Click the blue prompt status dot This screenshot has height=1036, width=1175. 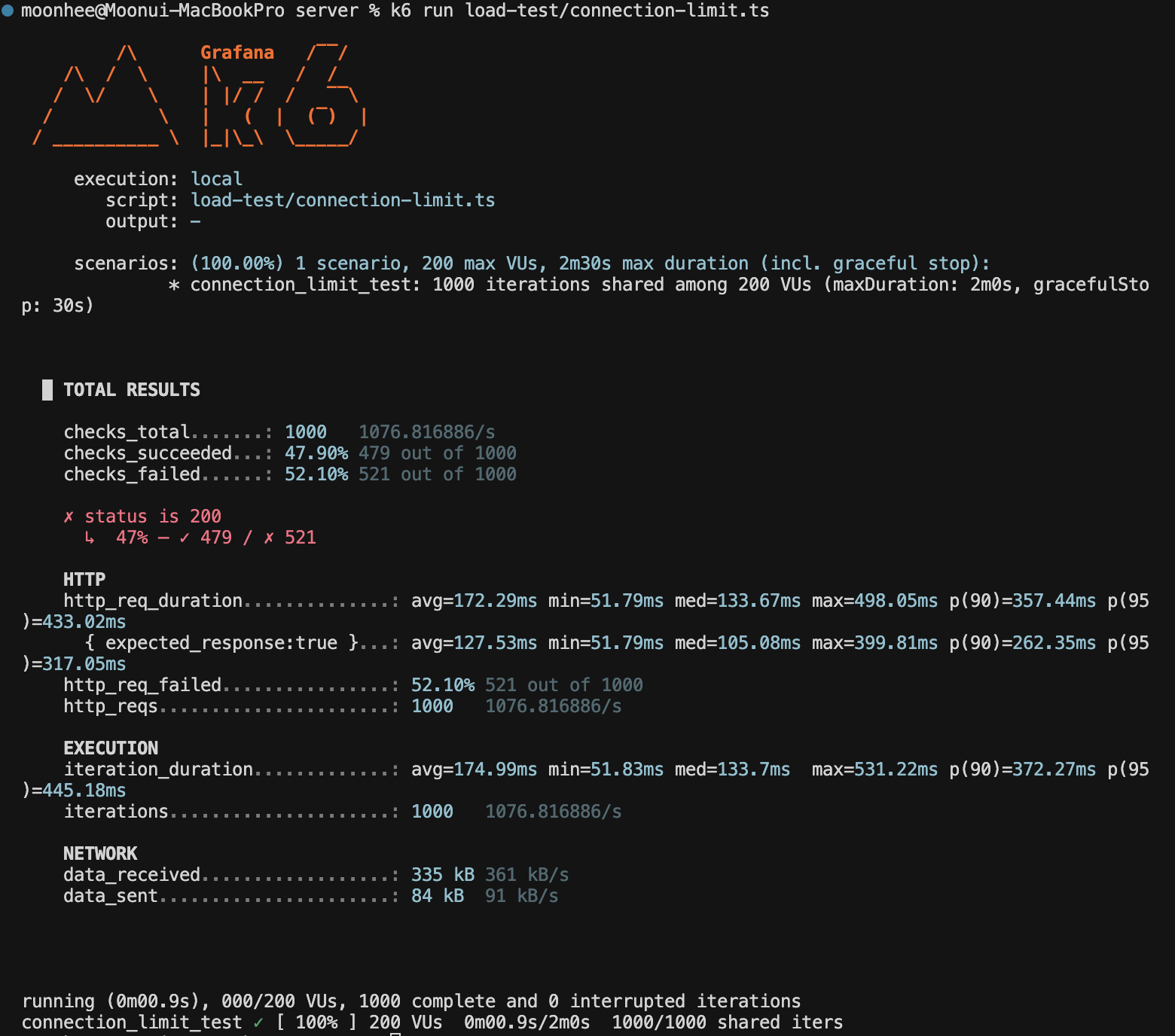(8, 11)
